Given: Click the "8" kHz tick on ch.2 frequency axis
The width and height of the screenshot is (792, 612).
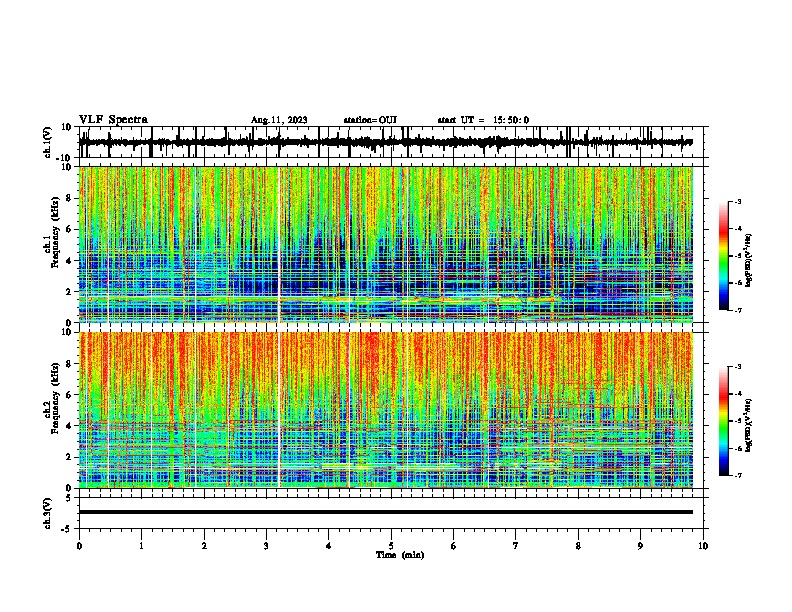Looking at the screenshot, I should tap(70, 364).
